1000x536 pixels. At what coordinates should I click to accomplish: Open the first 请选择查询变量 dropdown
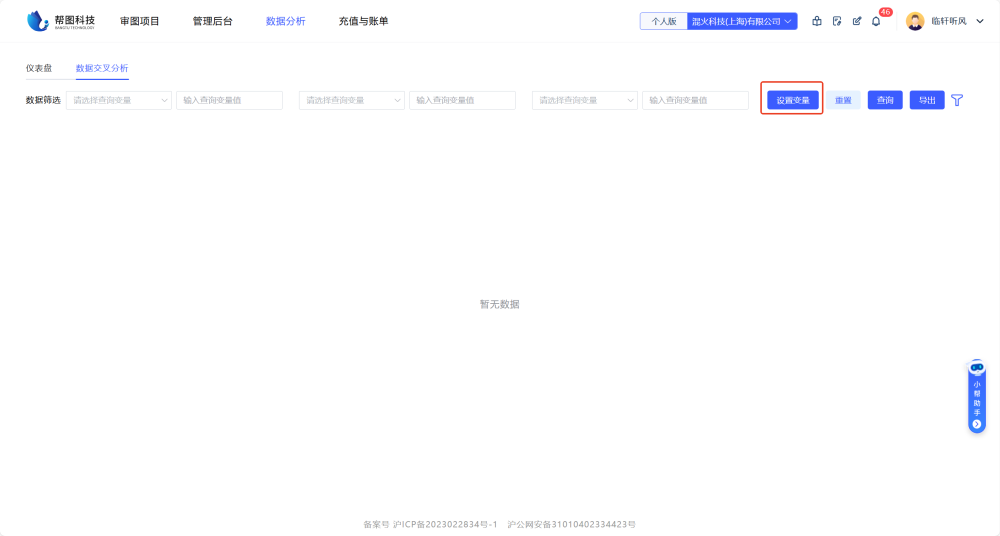pos(119,100)
